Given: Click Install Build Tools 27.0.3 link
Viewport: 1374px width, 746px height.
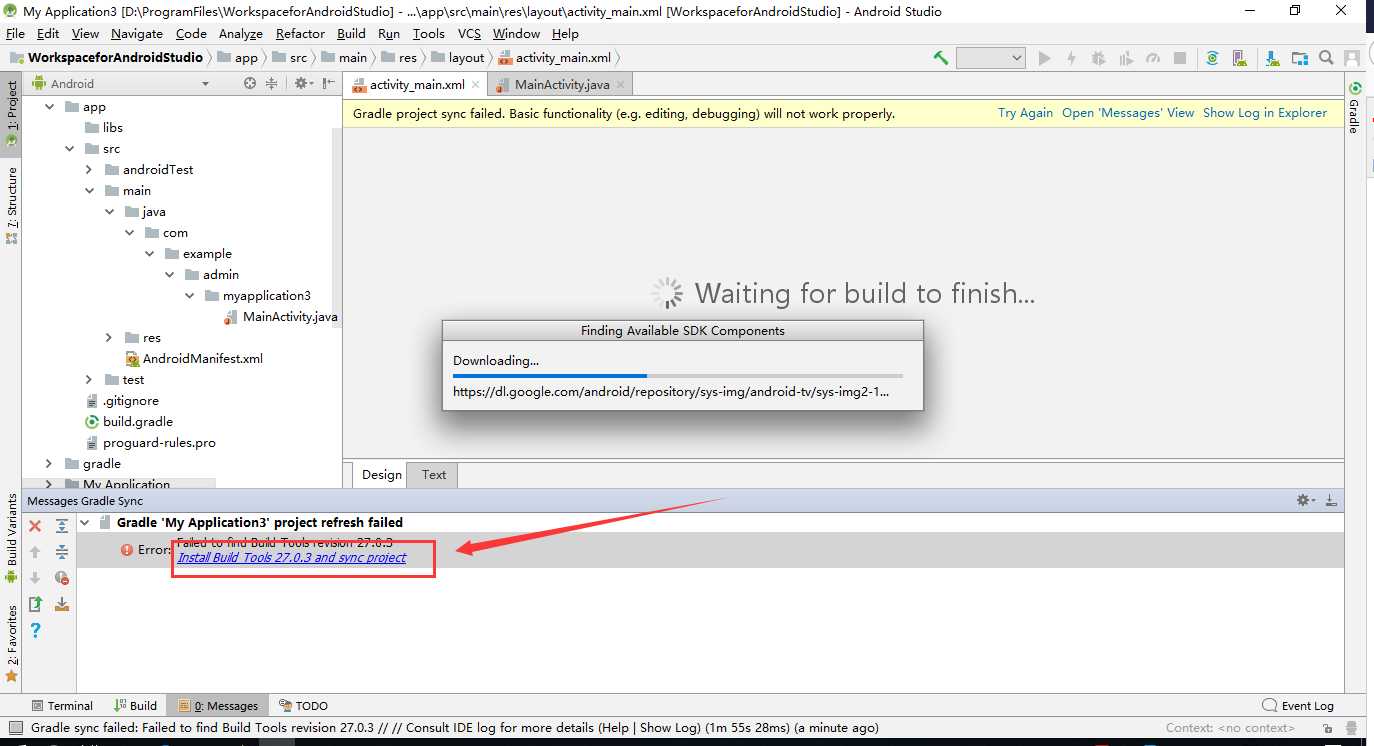Looking at the screenshot, I should [x=291, y=558].
